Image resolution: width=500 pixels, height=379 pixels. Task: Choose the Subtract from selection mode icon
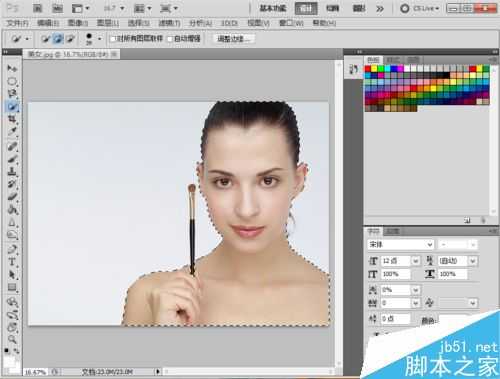point(70,39)
